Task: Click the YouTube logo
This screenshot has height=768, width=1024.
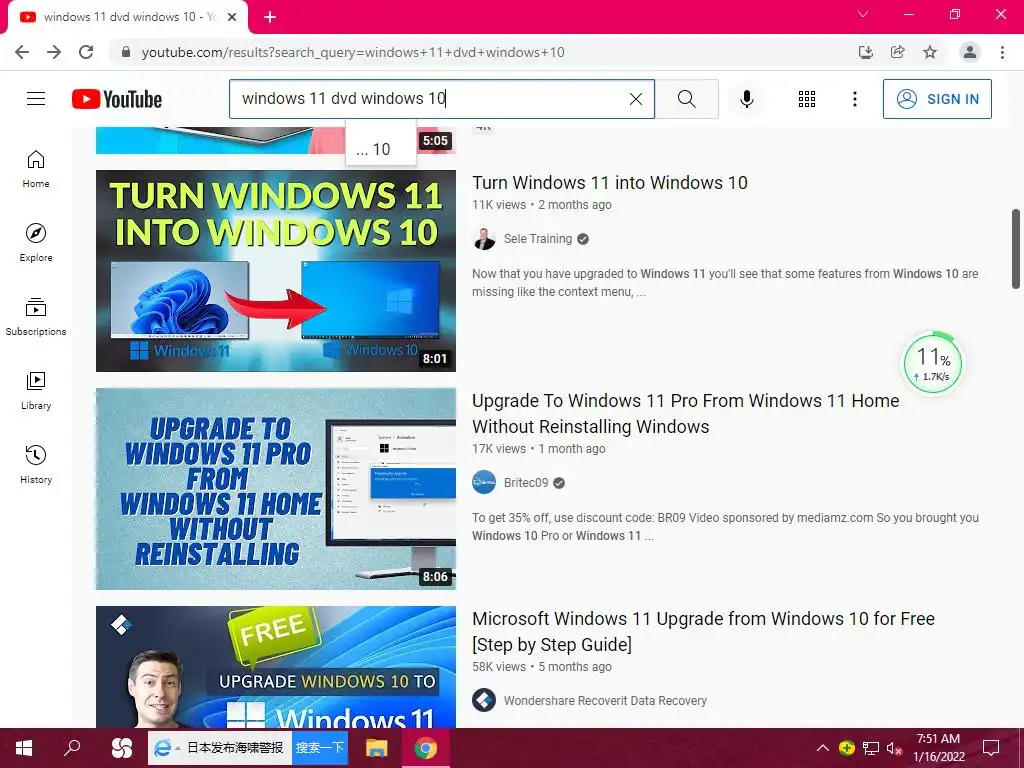Action: [x=117, y=99]
